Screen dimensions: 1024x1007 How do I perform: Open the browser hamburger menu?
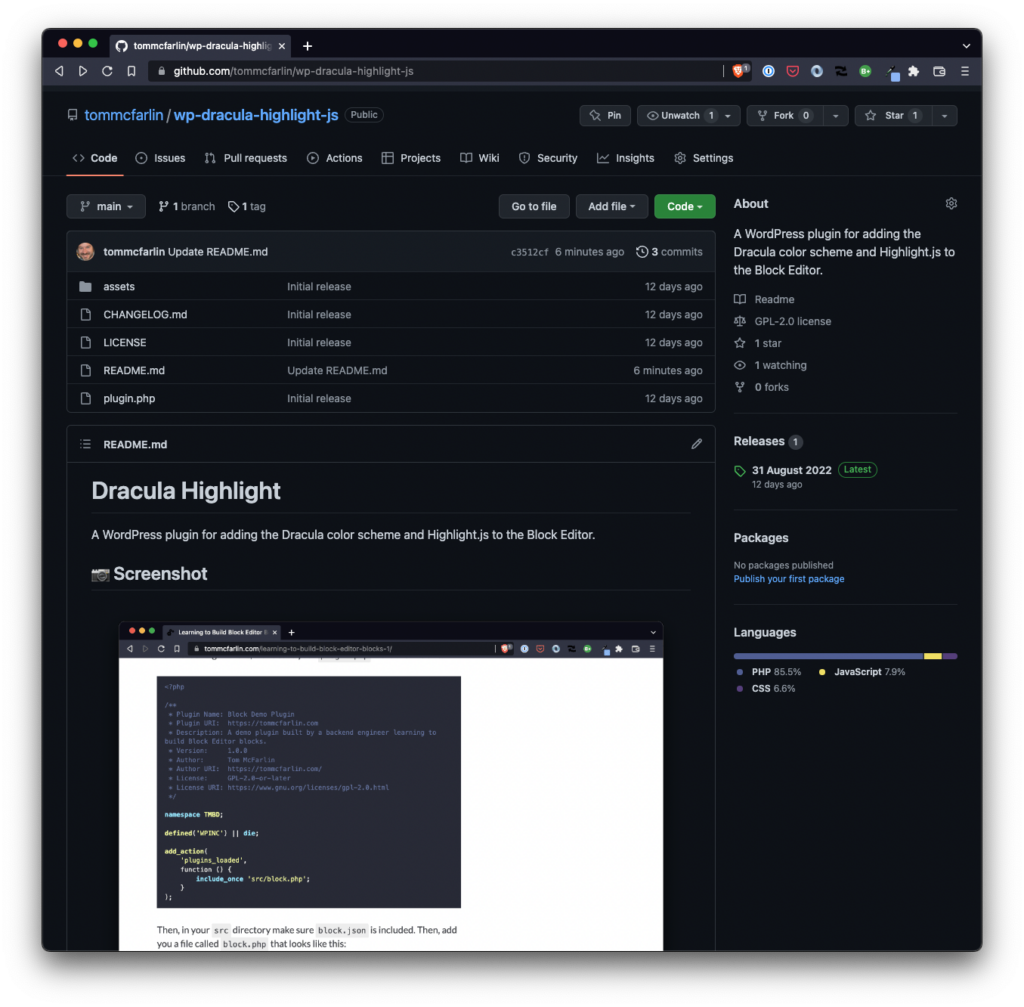(x=965, y=71)
